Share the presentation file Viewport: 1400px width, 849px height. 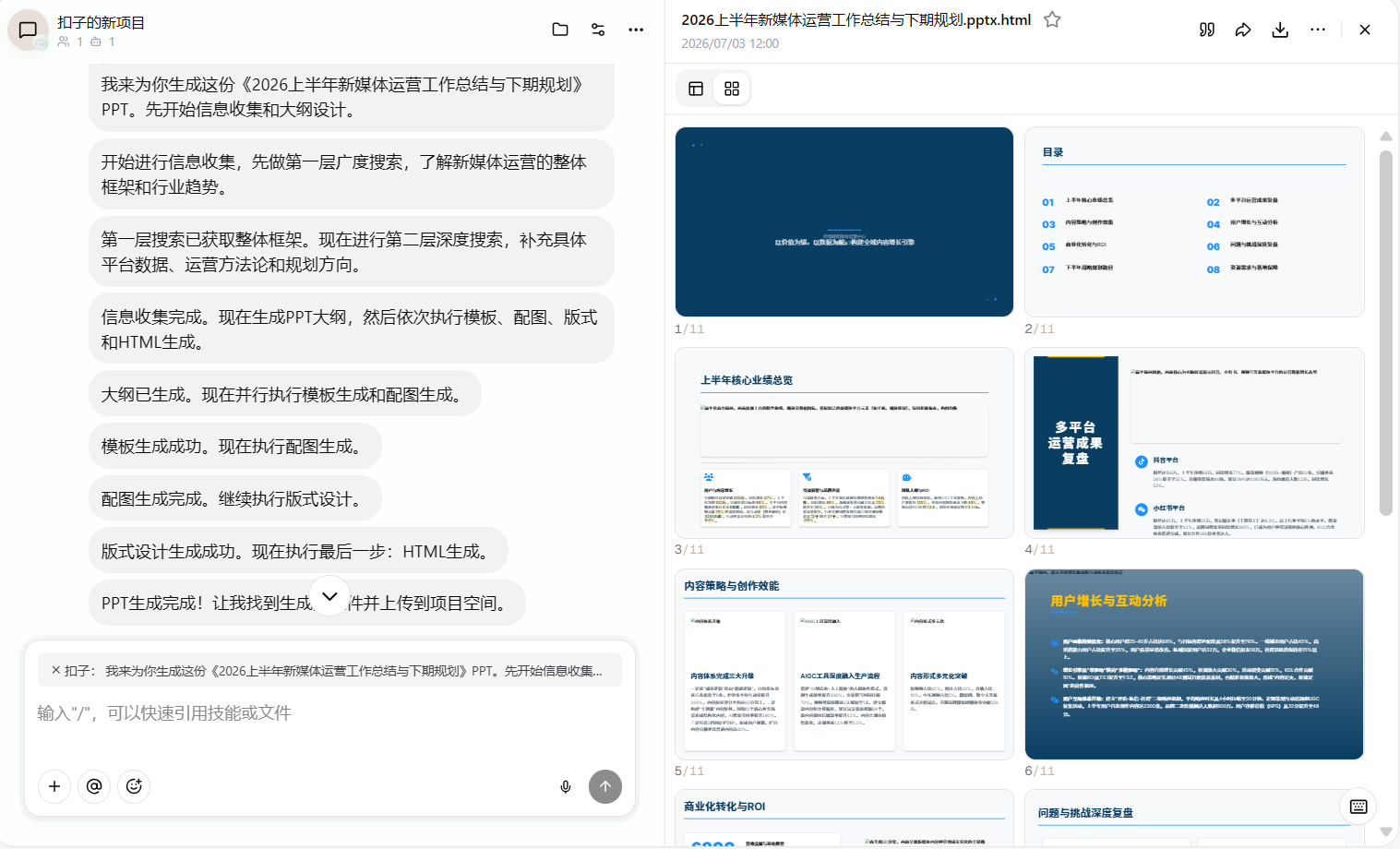tap(1243, 30)
